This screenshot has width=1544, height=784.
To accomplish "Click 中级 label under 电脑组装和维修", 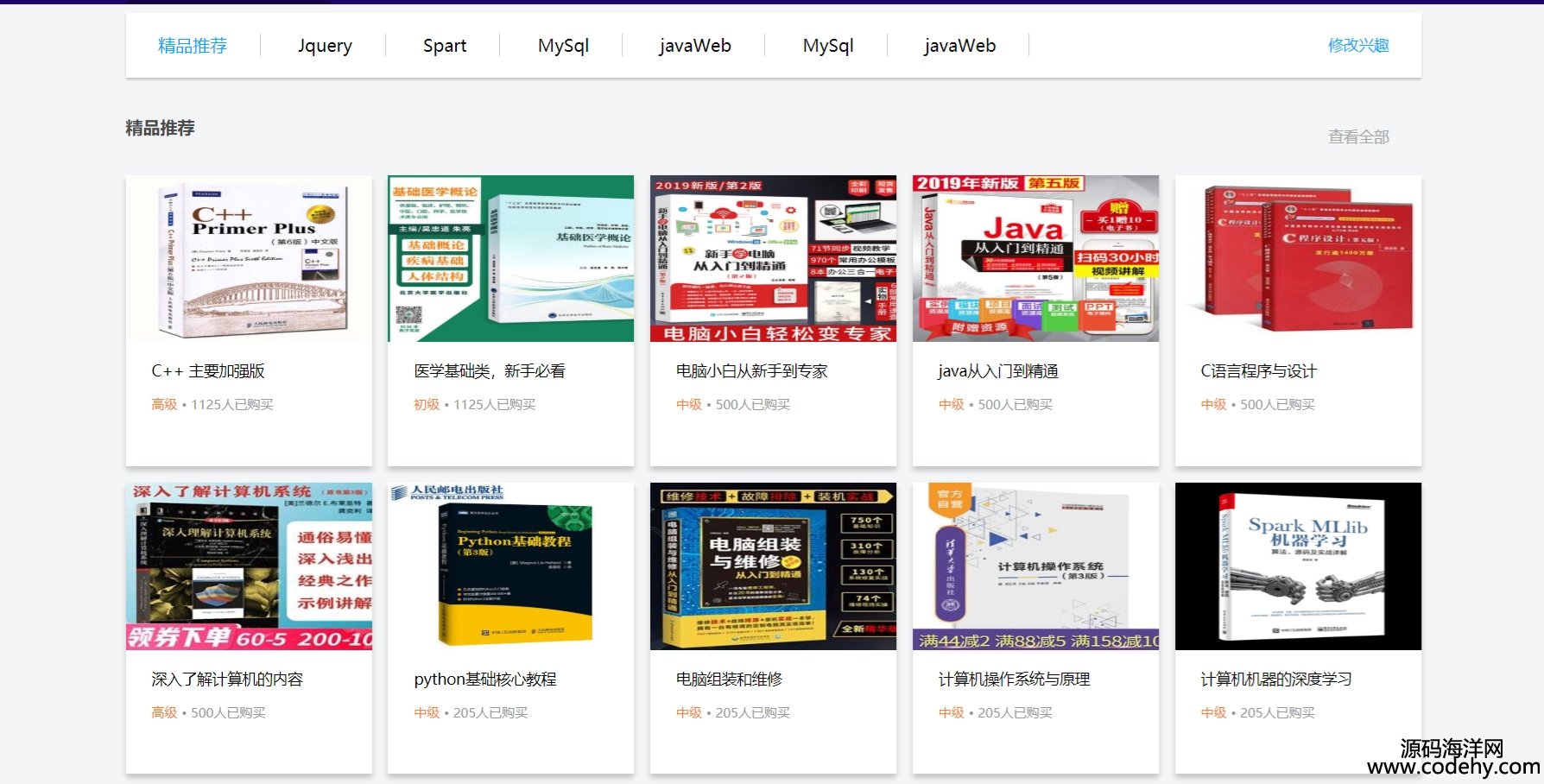I will 689,712.
